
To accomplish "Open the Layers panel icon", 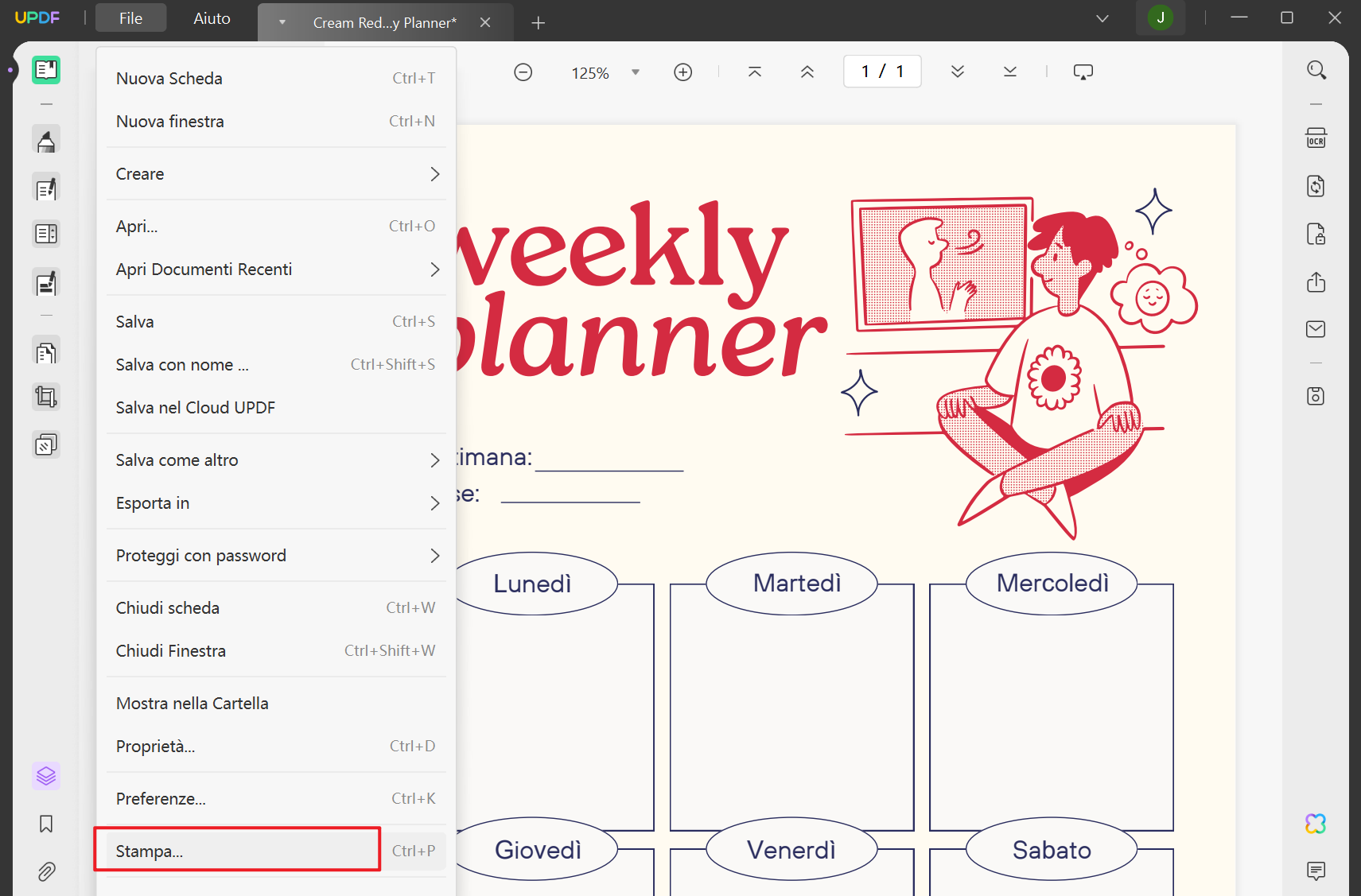I will 46,775.
